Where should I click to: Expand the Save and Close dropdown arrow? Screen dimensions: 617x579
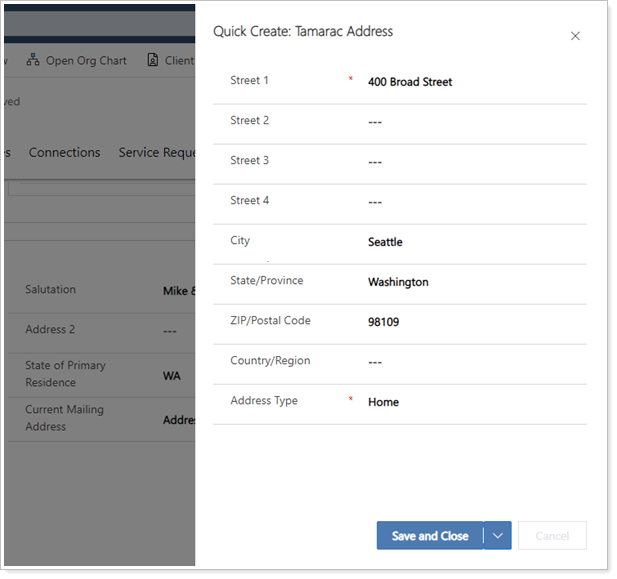[498, 536]
